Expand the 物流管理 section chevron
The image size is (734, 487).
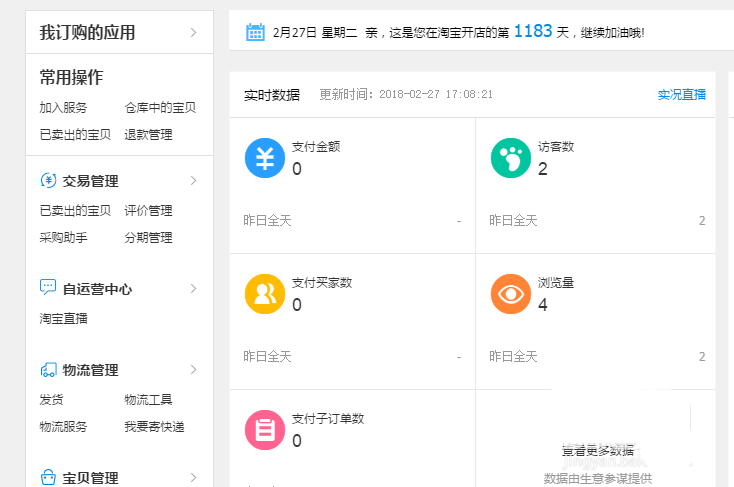point(193,370)
